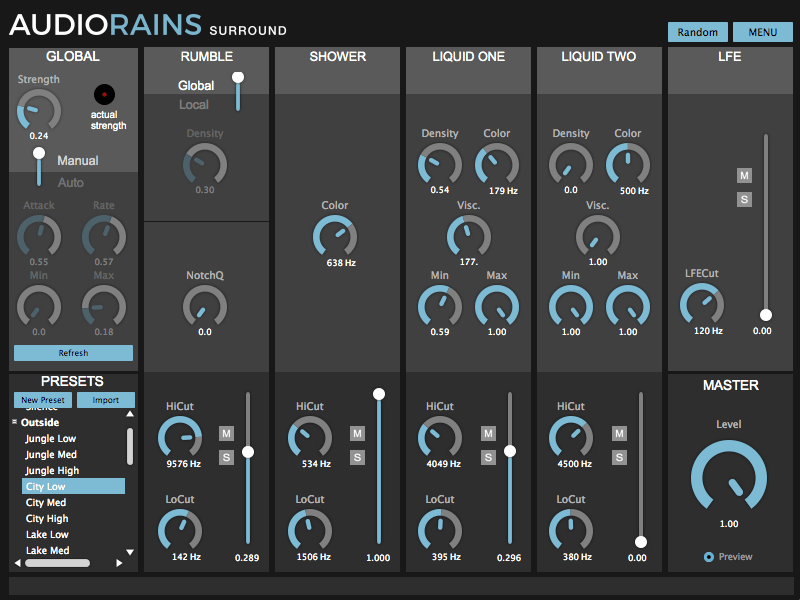Viewport: 800px width, 600px height.
Task: Select the Jungle Med preset
Action: tap(73, 455)
